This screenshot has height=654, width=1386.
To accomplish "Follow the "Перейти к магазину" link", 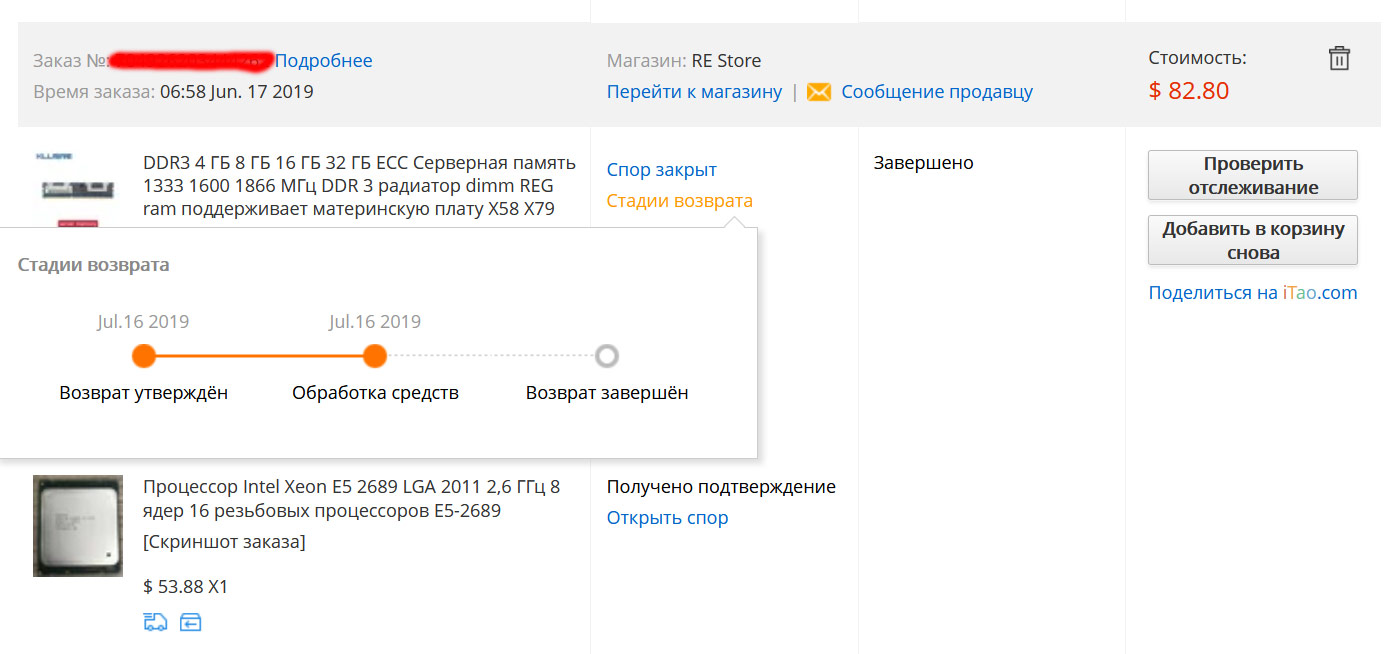I will (x=694, y=92).
